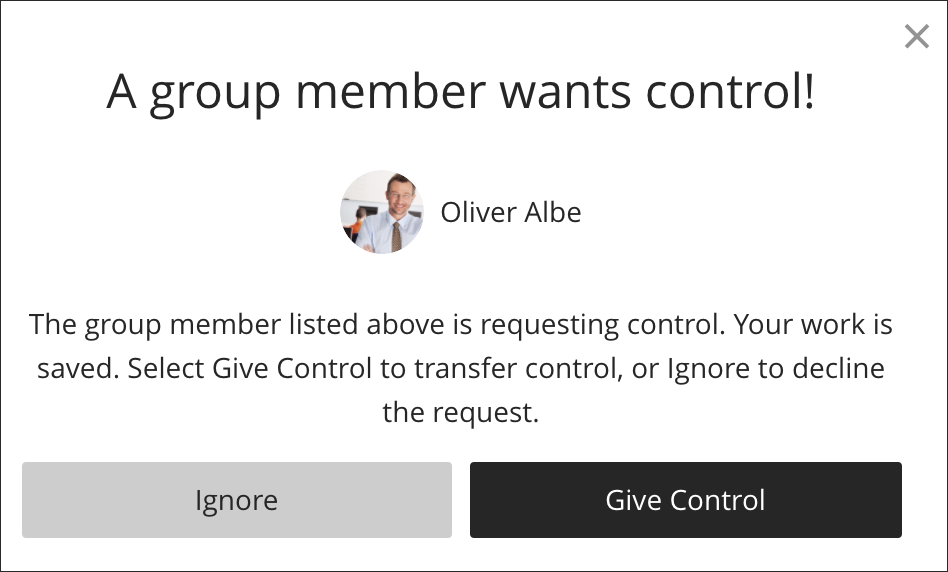Click the words 'Ignore to decline' in message
This screenshot has width=948, height=572.
tap(776, 368)
